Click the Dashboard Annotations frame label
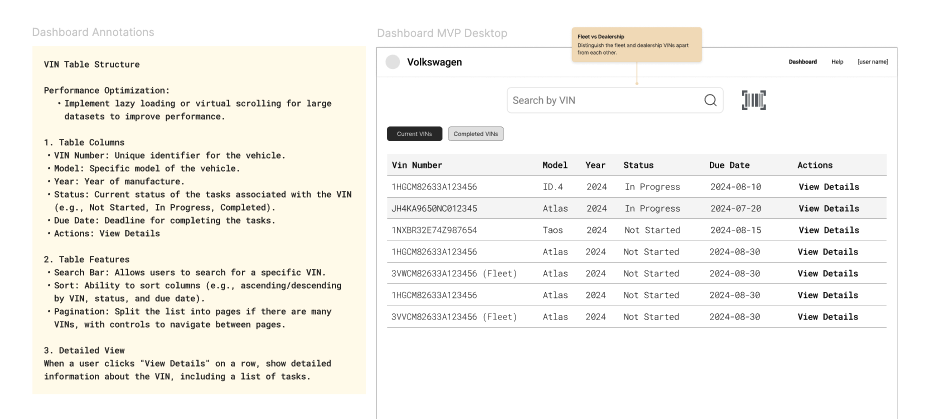 click(x=93, y=32)
